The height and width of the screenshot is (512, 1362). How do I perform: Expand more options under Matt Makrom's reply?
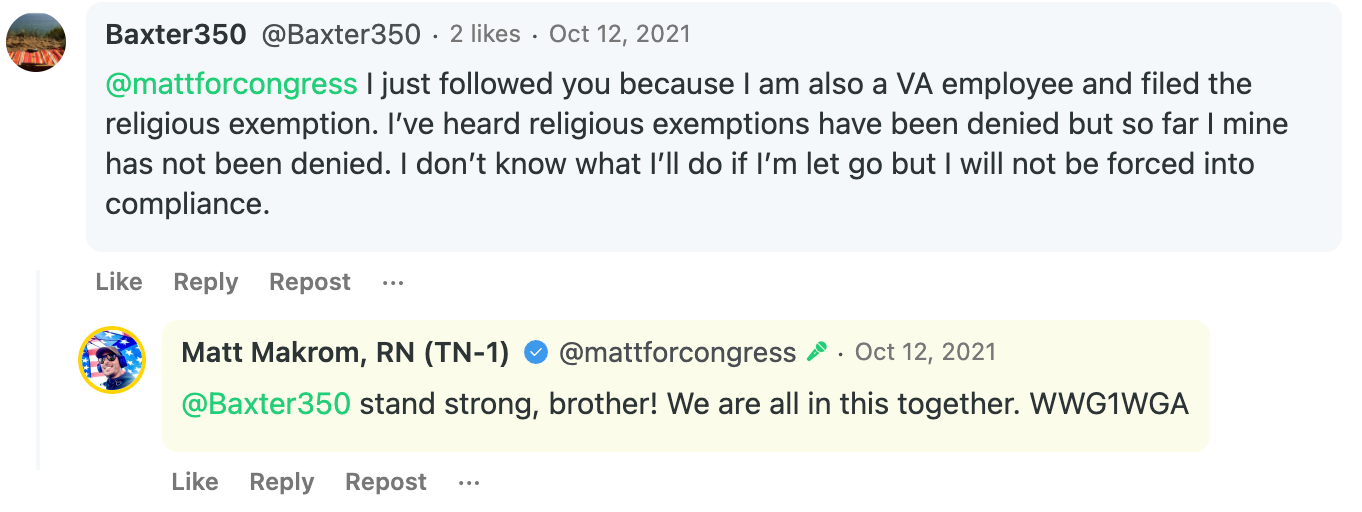pos(469,482)
